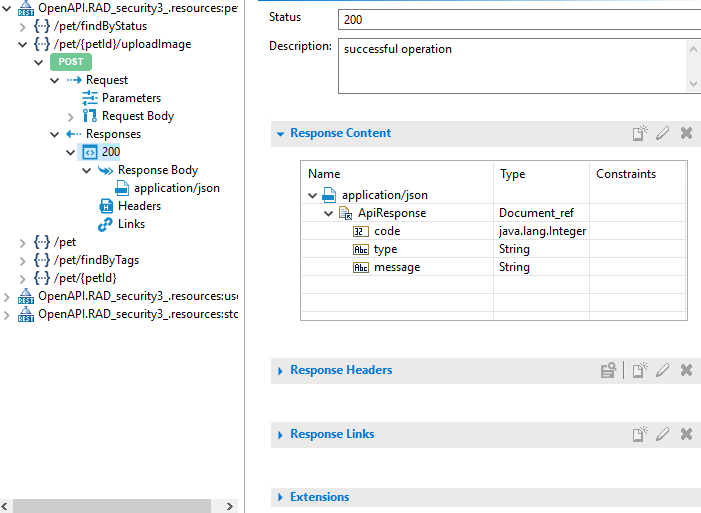Select the Request Body tree item
701x513 pixels.
click(x=137, y=116)
